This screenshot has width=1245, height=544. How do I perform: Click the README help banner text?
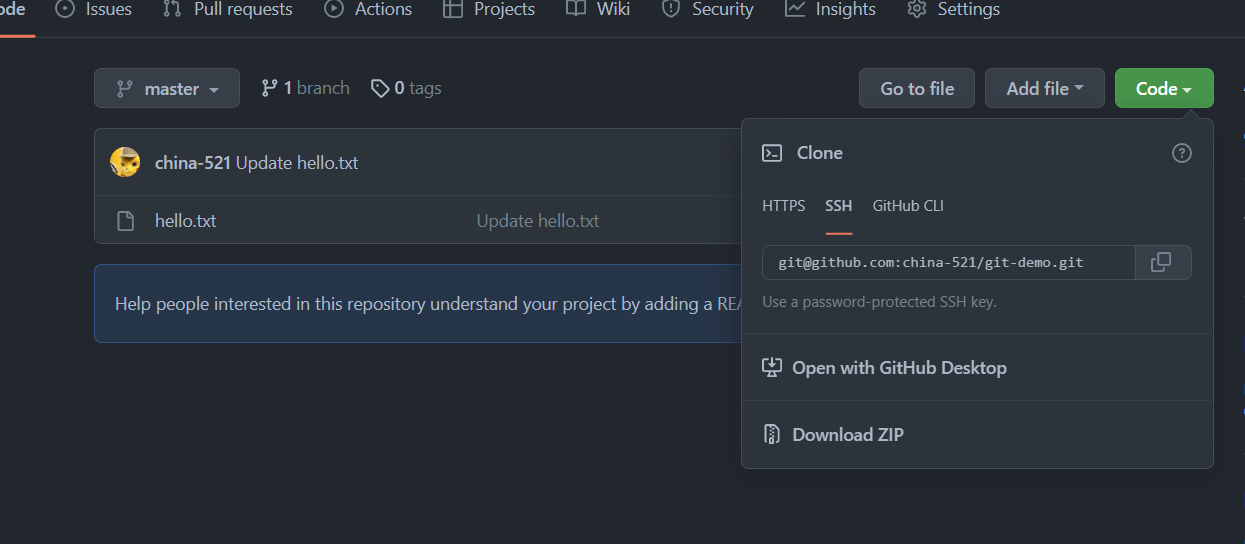point(429,304)
